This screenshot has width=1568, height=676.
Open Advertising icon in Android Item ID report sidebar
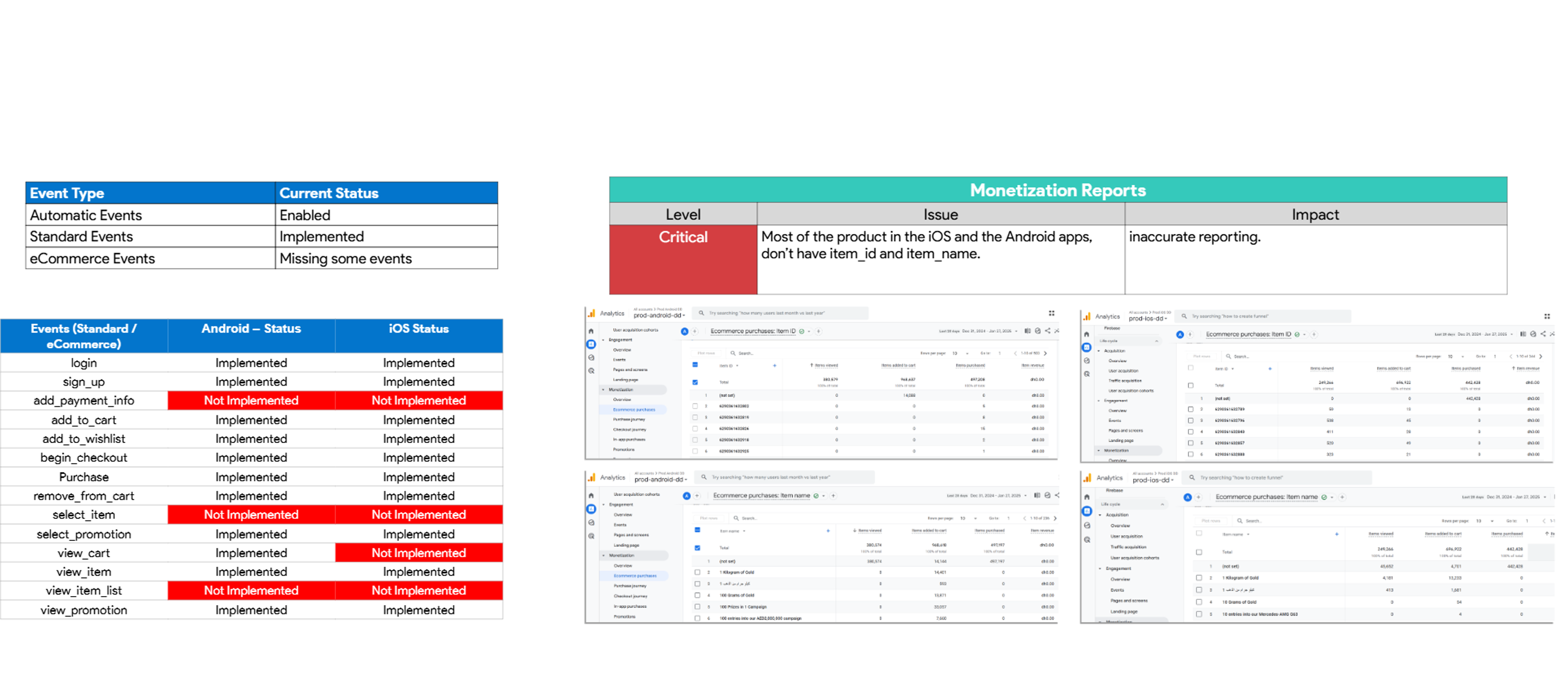tap(590, 370)
